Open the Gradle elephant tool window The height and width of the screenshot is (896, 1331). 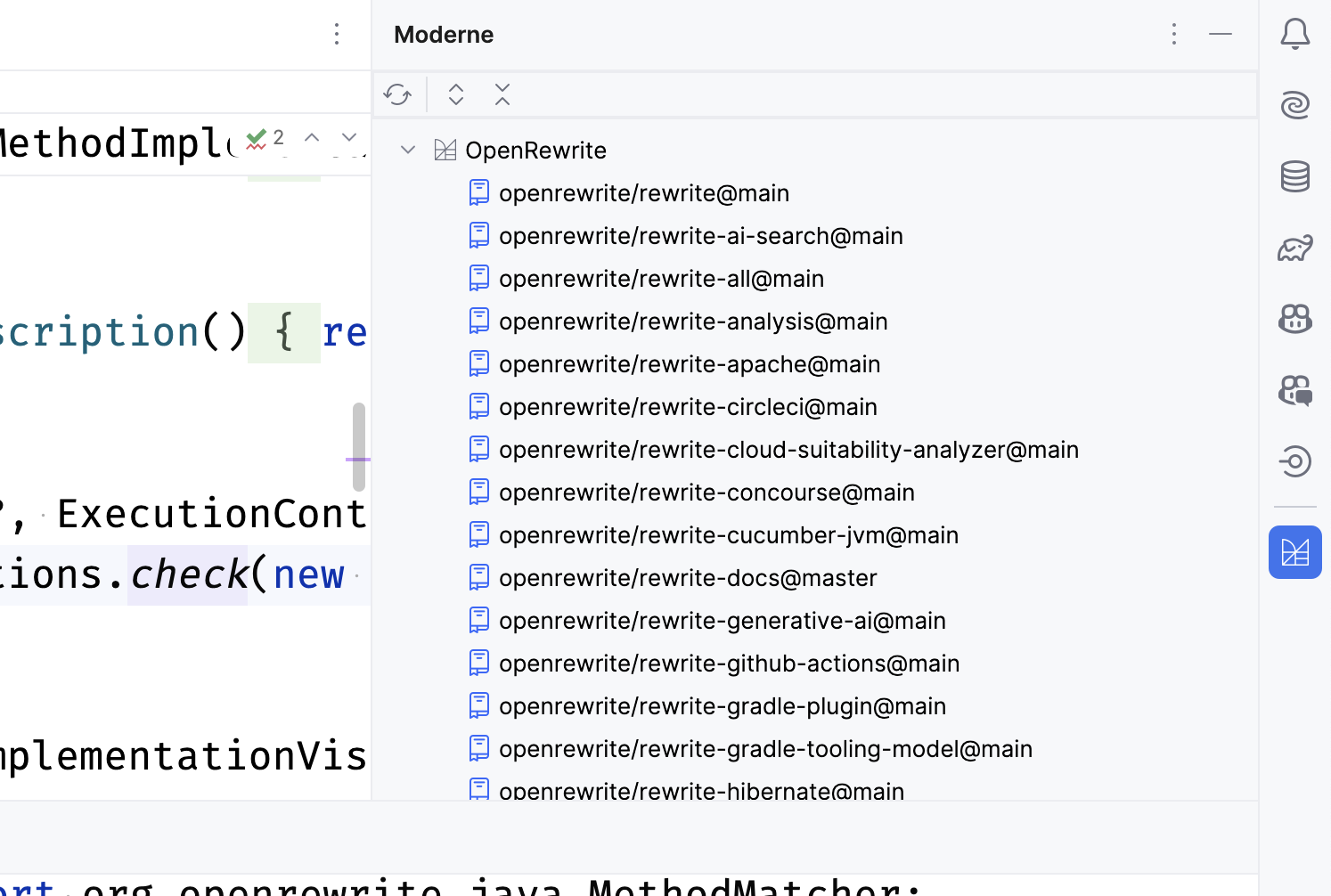coord(1295,248)
